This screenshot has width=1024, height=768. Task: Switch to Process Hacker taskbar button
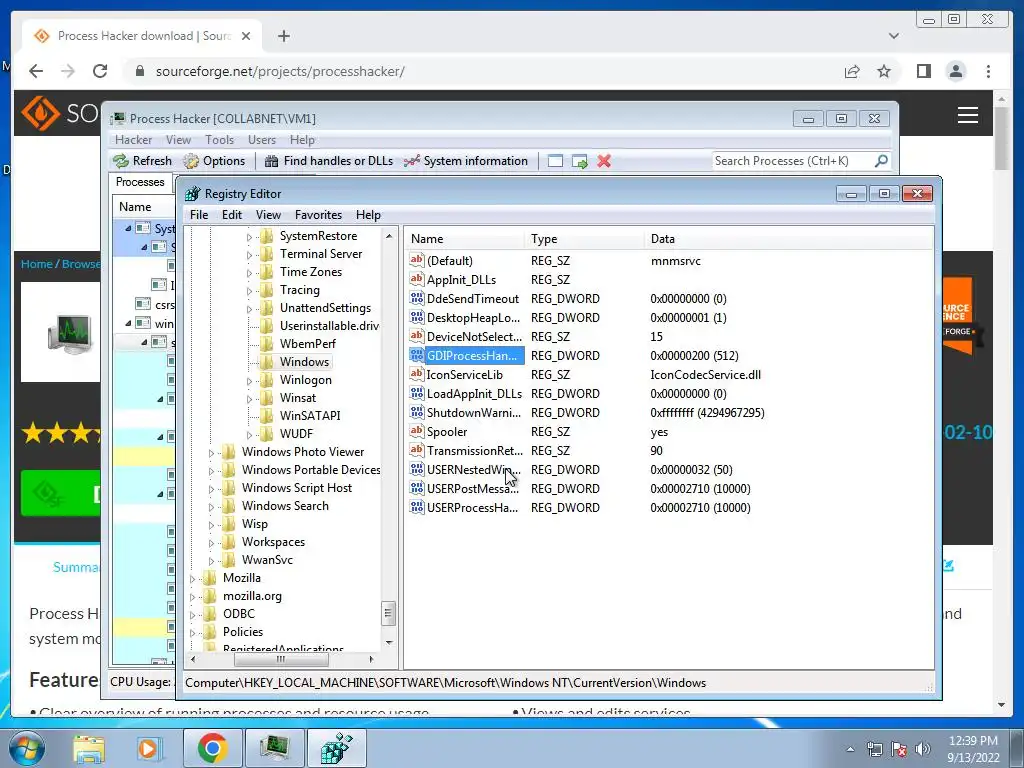tap(274, 748)
